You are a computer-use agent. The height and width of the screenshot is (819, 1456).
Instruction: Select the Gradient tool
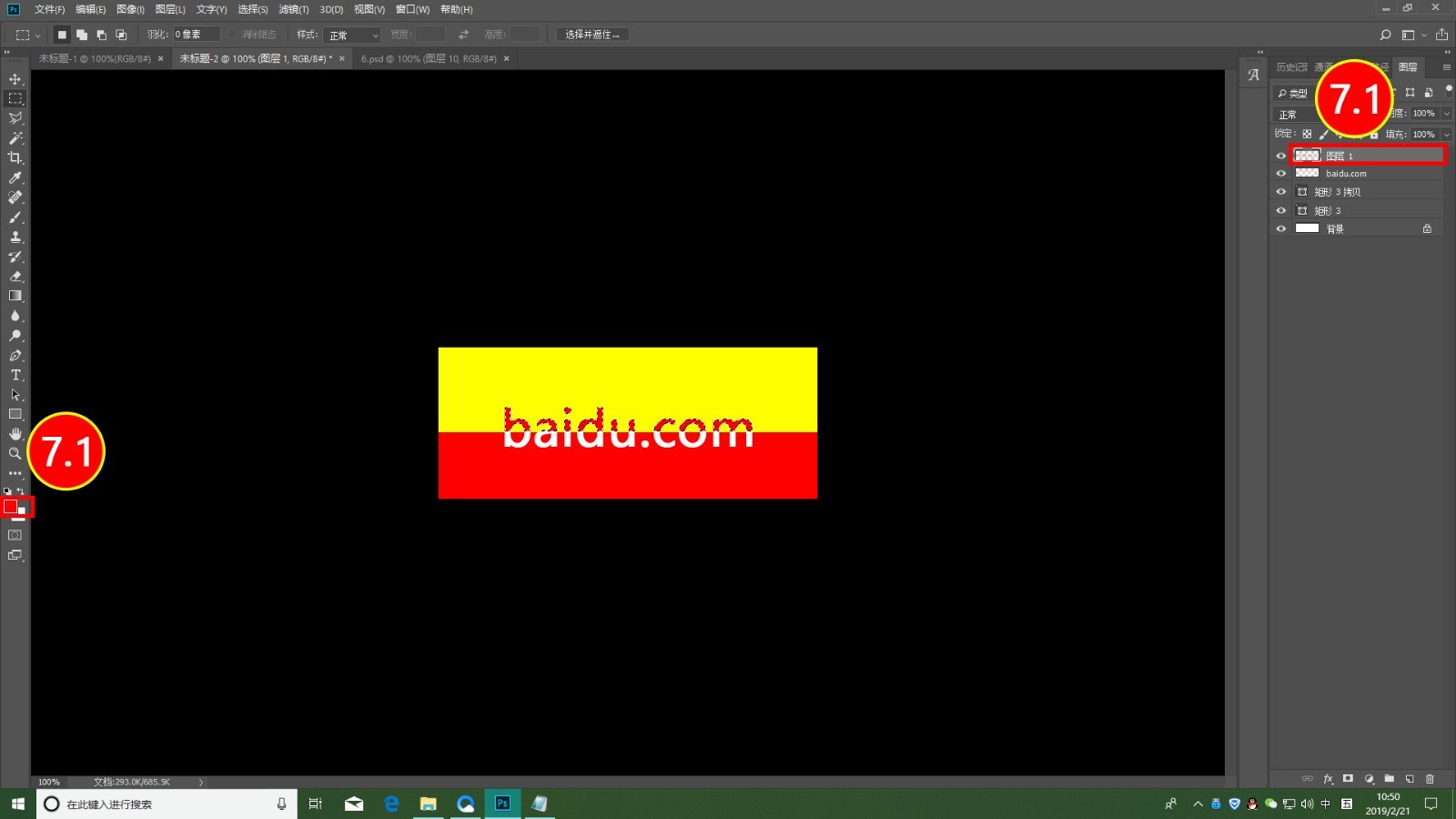[15, 296]
